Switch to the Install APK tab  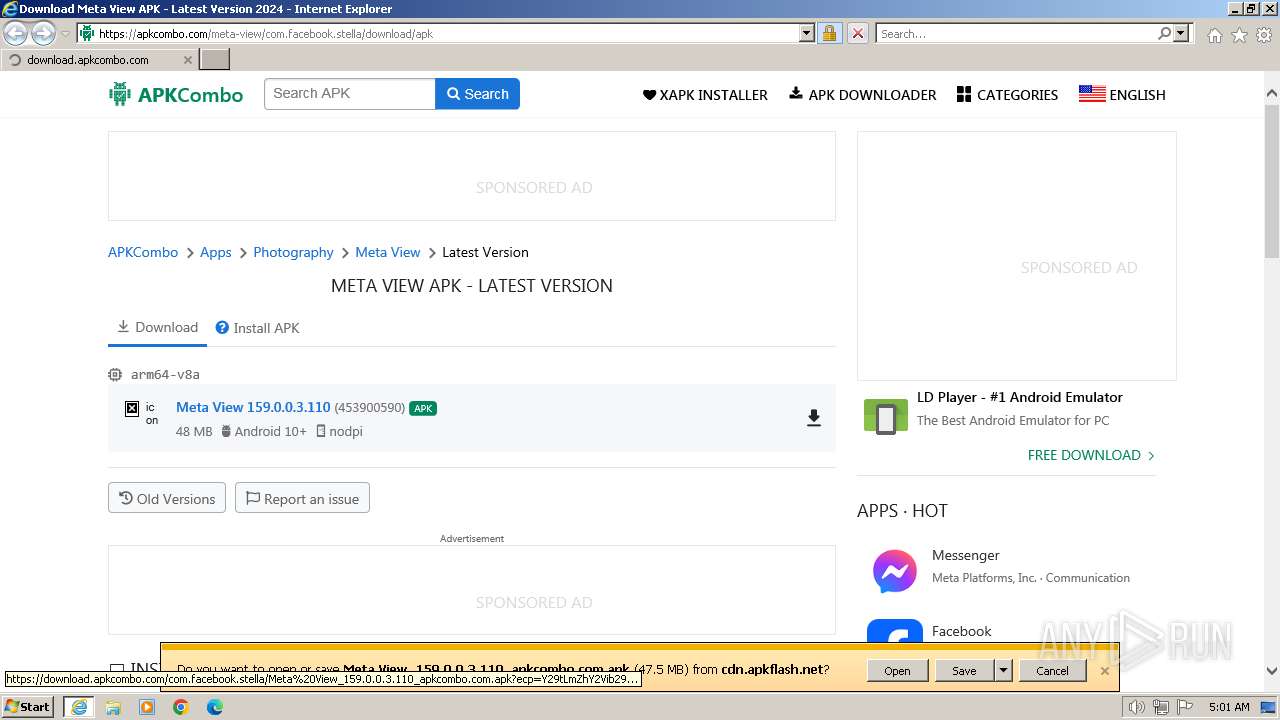click(257, 328)
